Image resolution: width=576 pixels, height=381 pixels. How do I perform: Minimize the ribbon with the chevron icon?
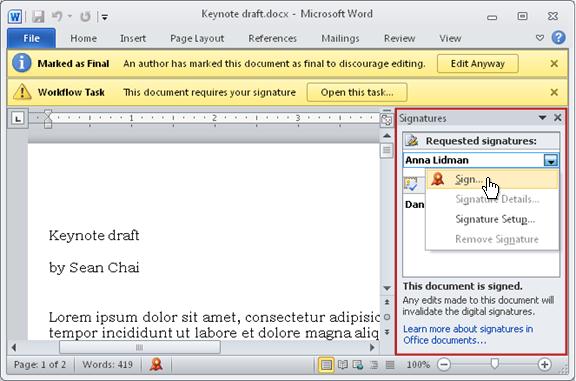(540, 38)
